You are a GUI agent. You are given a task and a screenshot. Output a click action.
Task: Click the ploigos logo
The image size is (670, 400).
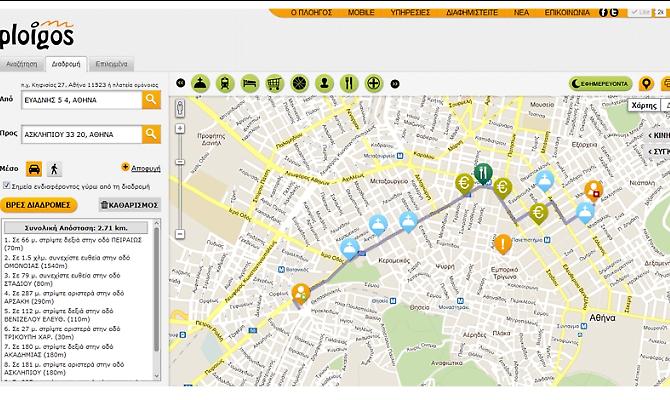(x=37, y=34)
